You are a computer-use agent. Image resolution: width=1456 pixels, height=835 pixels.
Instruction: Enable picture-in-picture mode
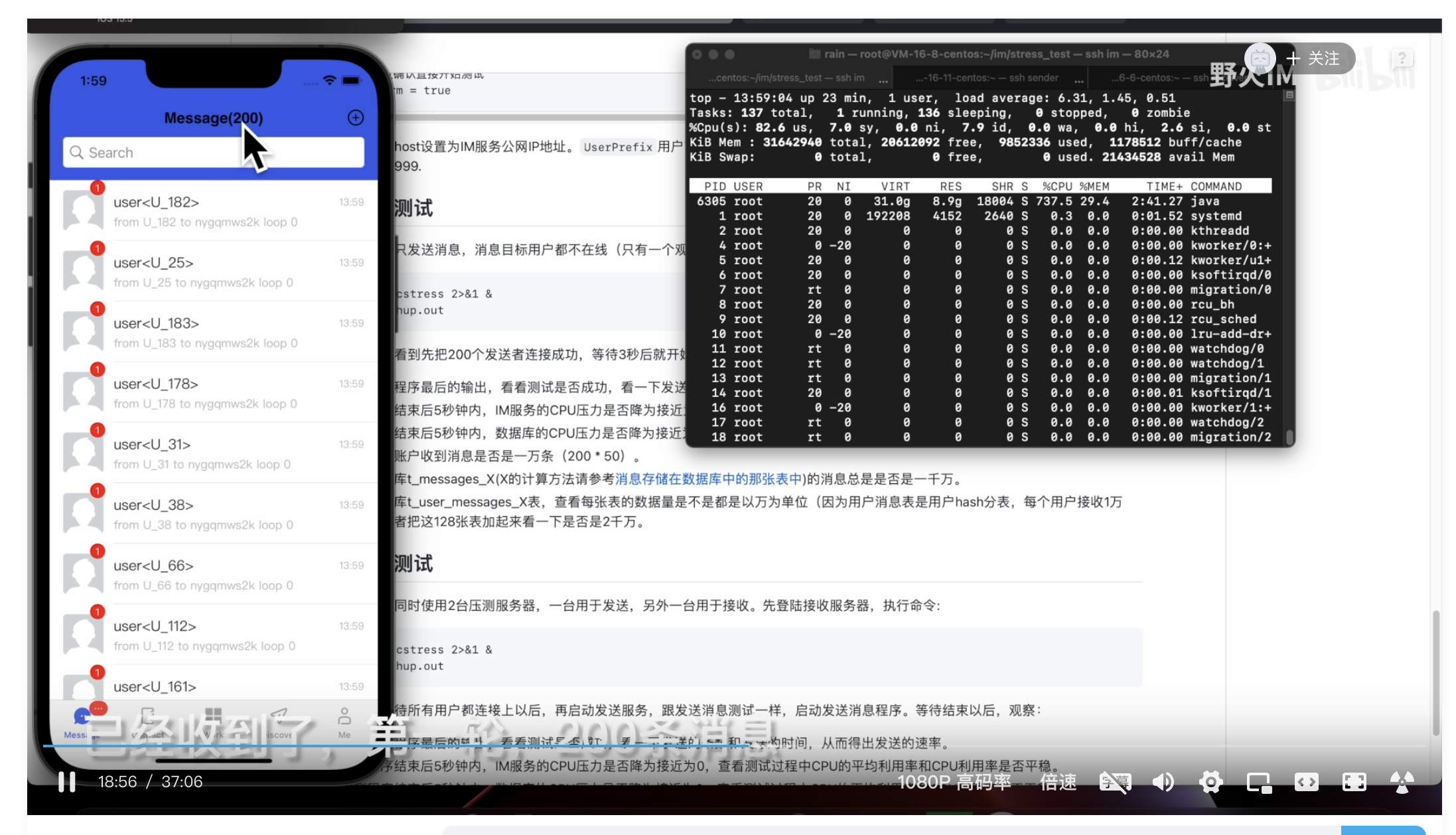(x=1258, y=783)
